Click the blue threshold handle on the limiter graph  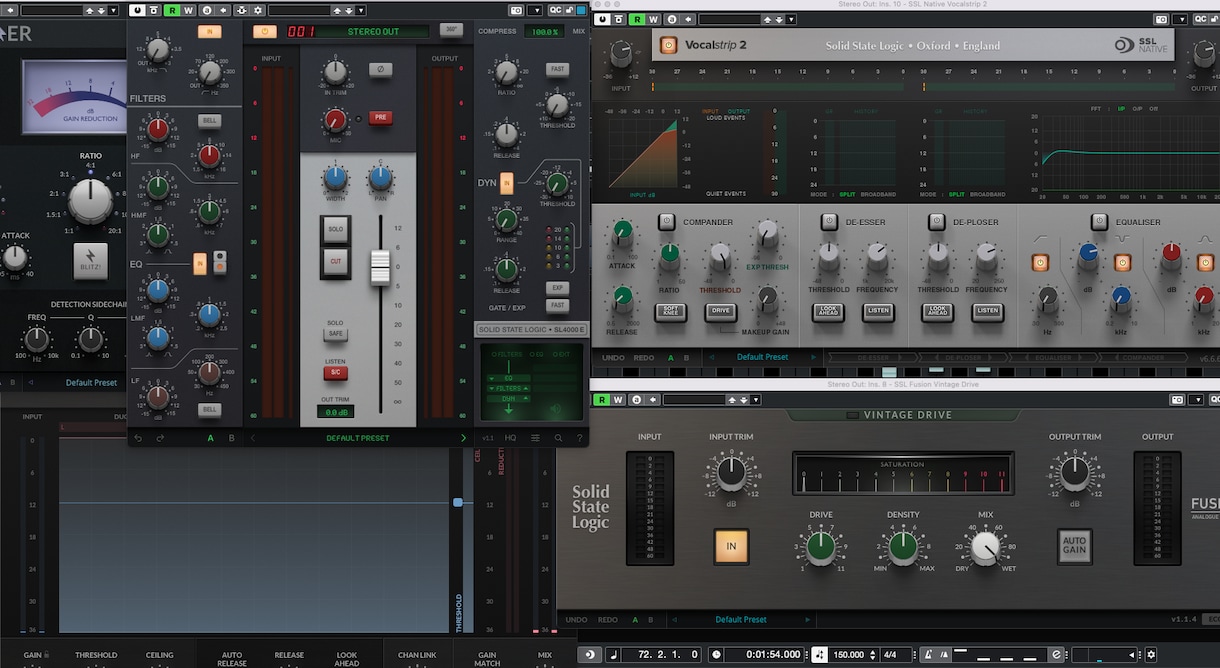pyautogui.click(x=458, y=502)
